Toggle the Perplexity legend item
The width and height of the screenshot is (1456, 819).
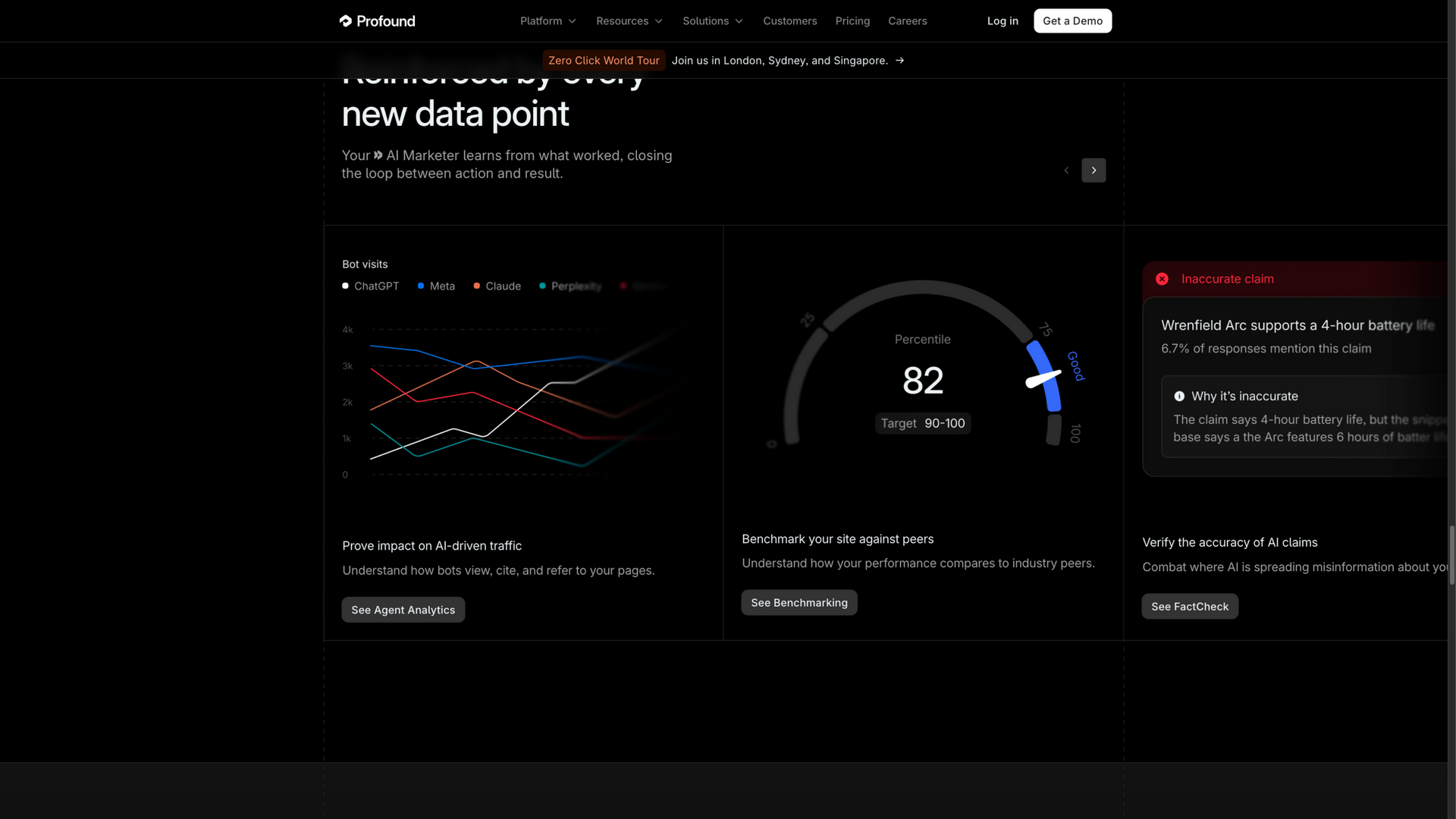(x=570, y=286)
